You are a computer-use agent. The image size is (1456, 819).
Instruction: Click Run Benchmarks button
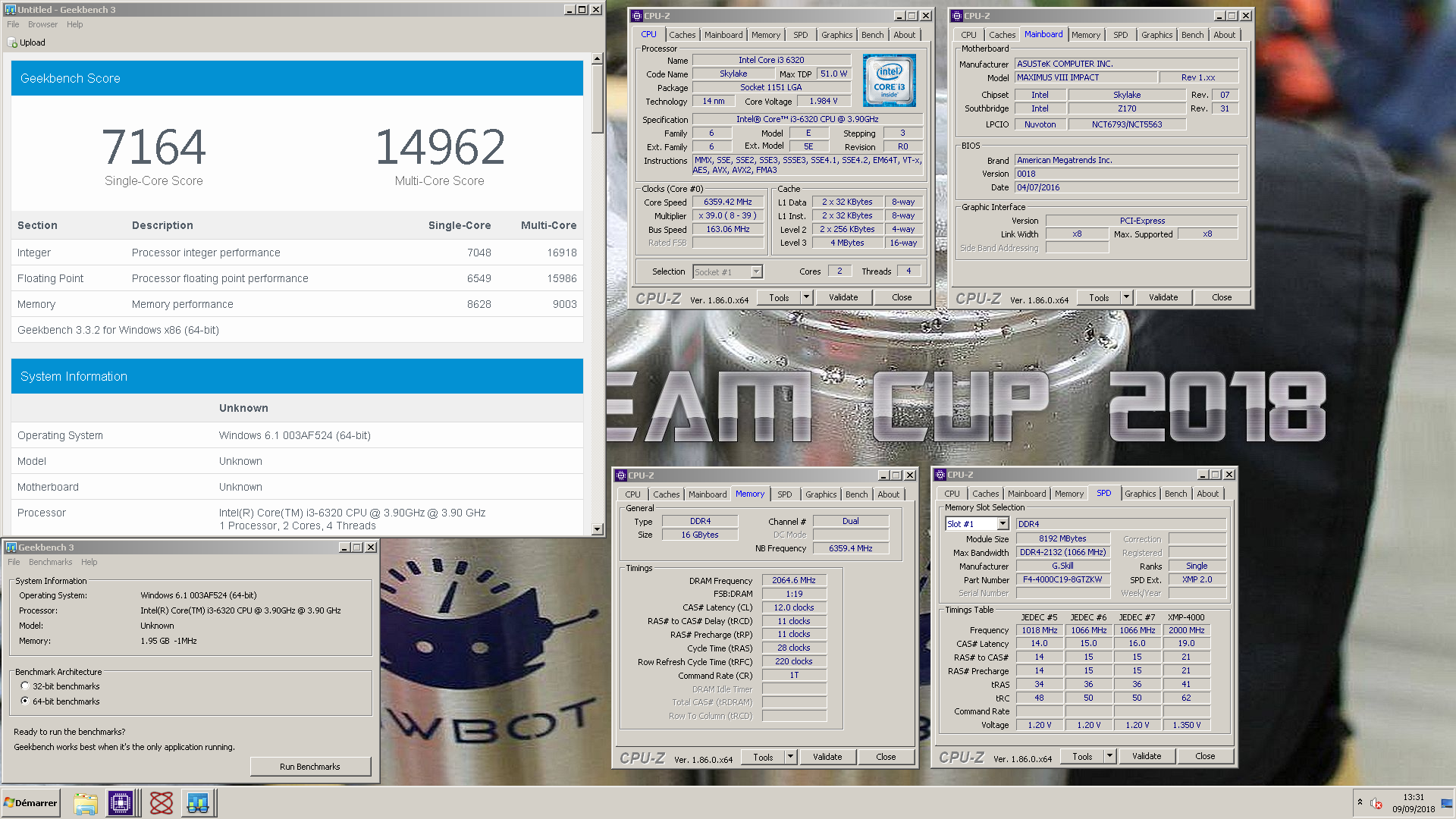[x=310, y=767]
